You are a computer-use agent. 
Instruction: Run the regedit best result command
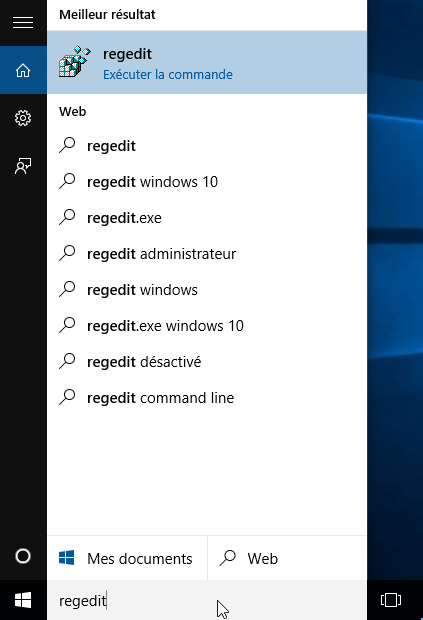point(207,62)
